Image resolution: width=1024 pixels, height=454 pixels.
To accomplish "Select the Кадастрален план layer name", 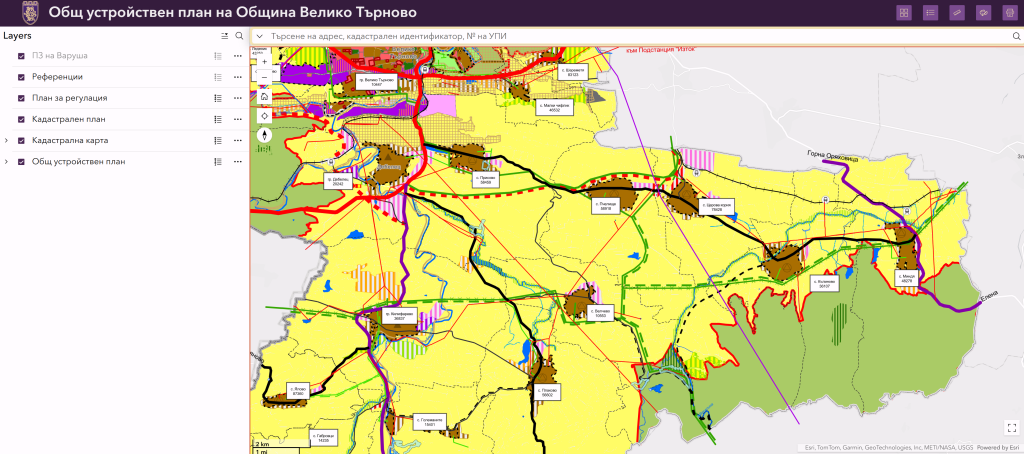I will pyautogui.click(x=69, y=120).
